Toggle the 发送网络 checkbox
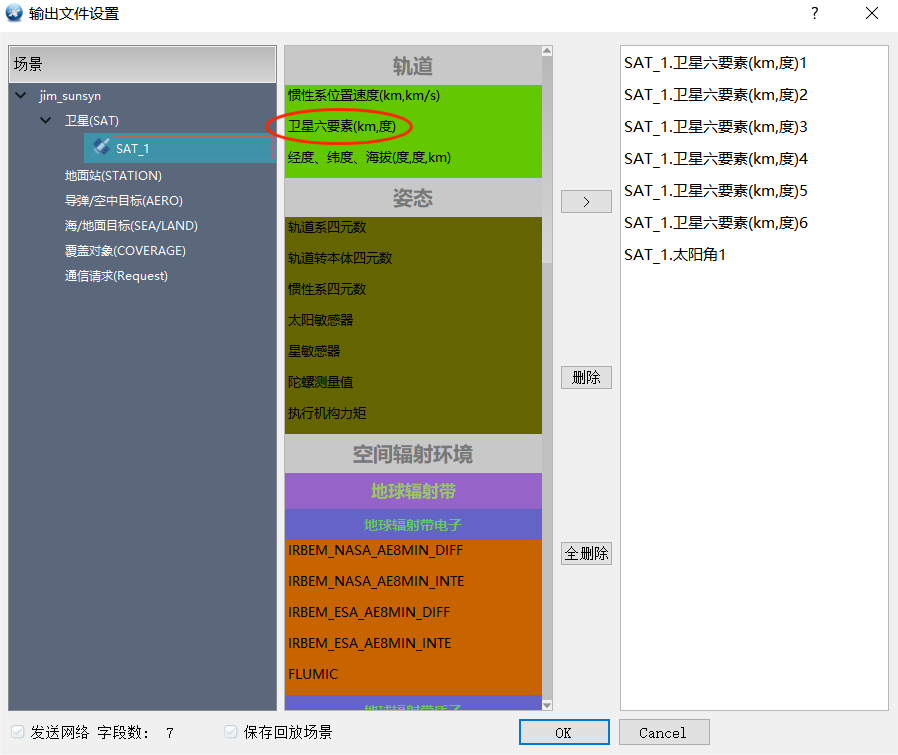 (x=18, y=732)
